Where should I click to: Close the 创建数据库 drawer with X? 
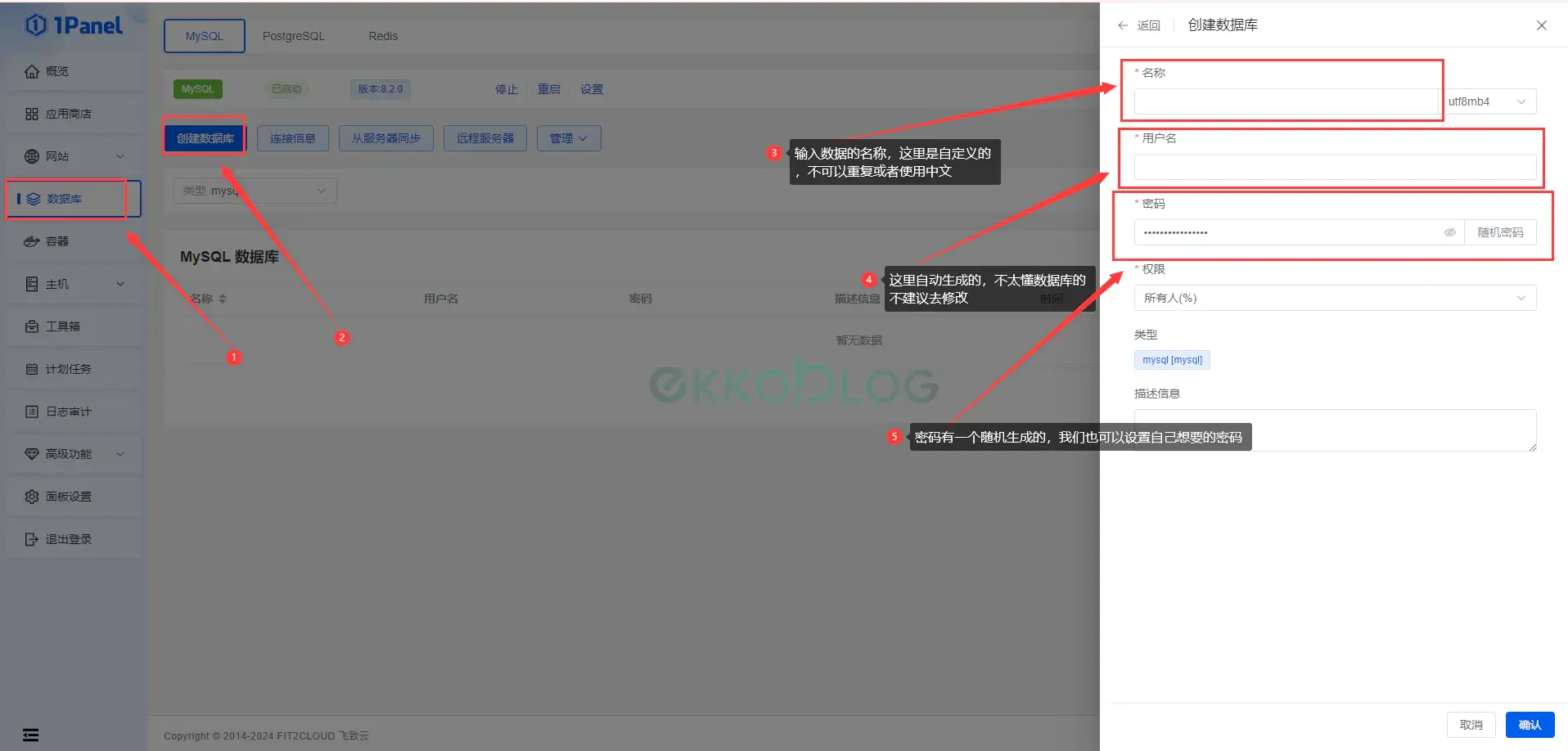coord(1542,25)
